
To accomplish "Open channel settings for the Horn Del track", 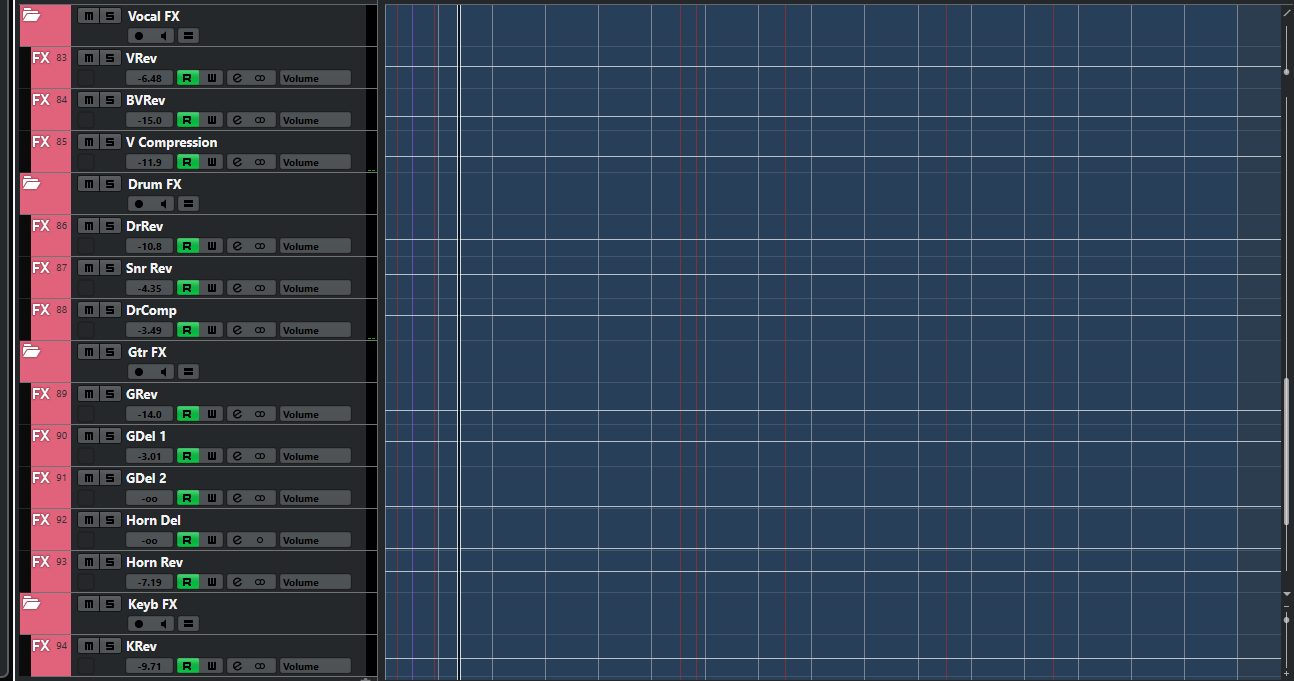I will tap(238, 540).
